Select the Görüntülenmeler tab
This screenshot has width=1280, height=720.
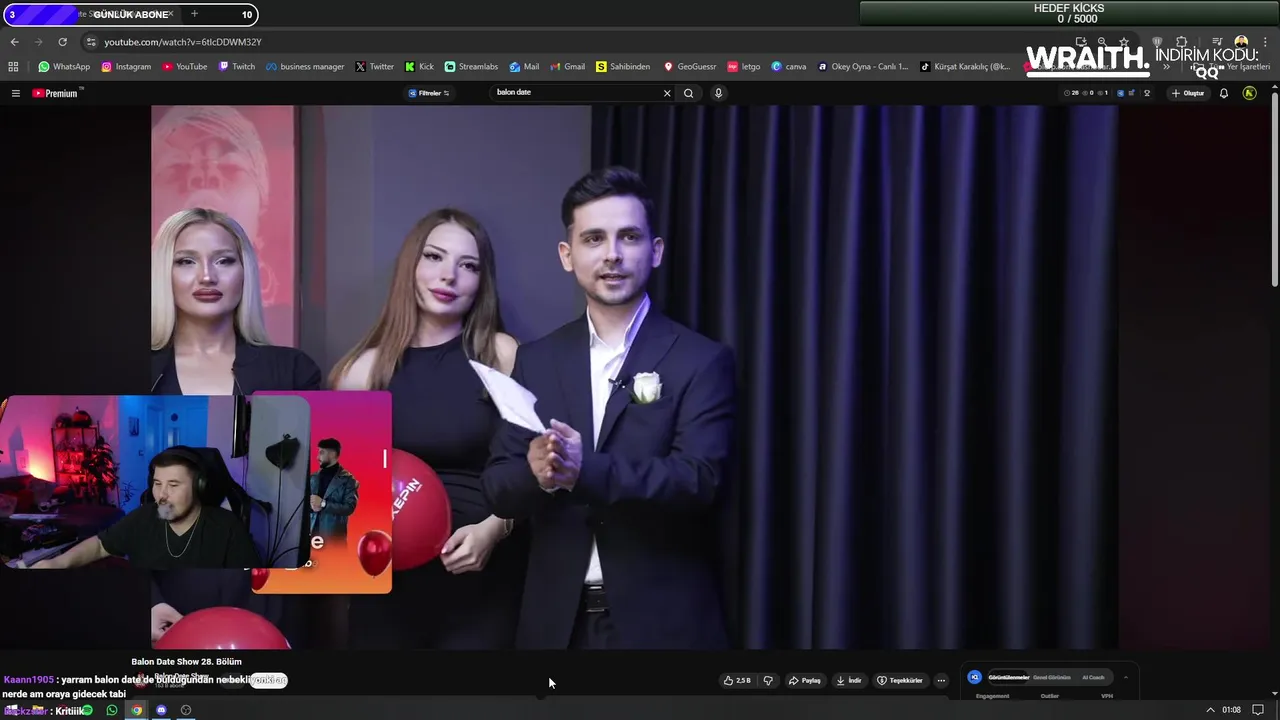(x=1009, y=677)
